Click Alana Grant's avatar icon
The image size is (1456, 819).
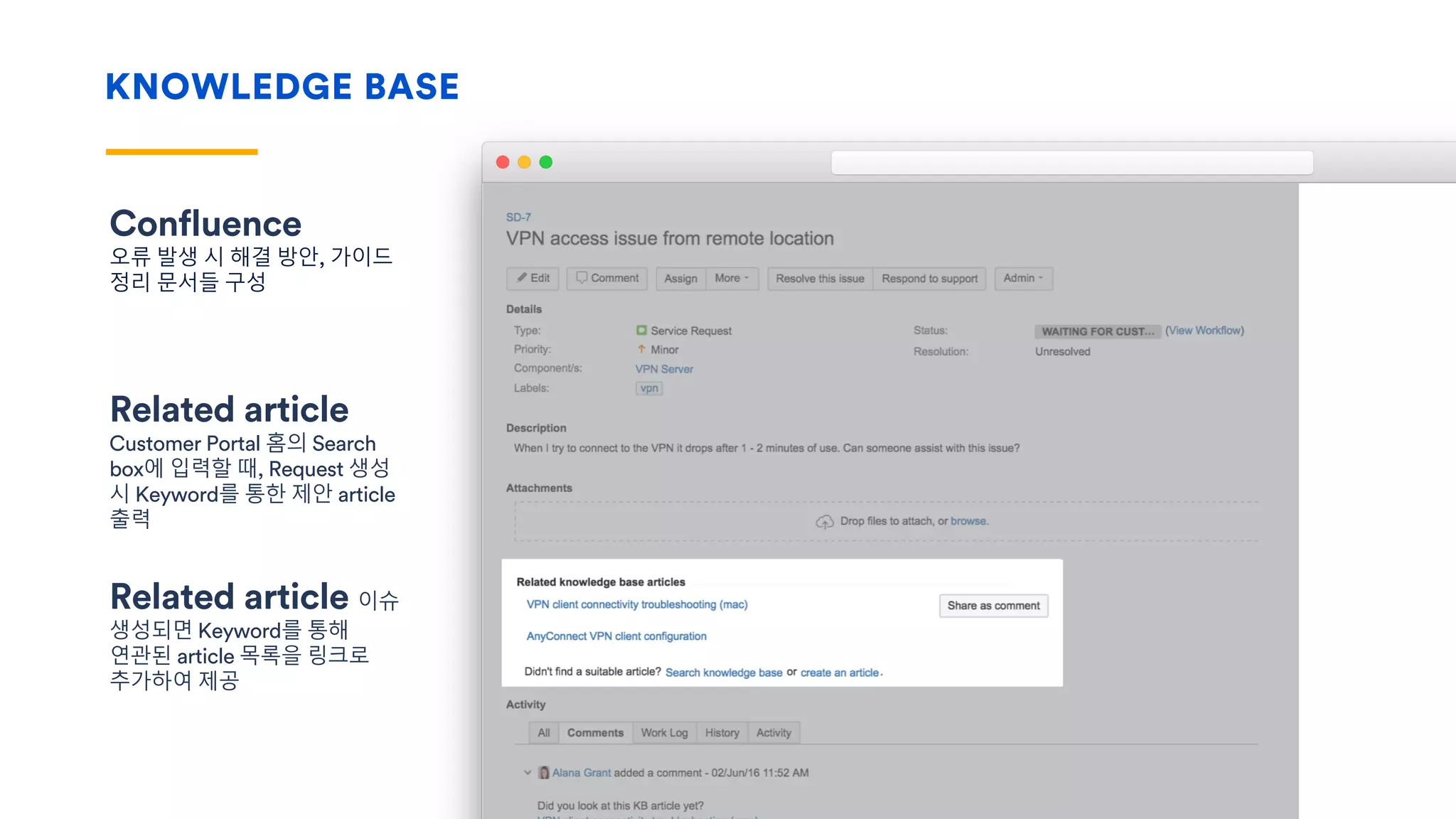point(544,773)
